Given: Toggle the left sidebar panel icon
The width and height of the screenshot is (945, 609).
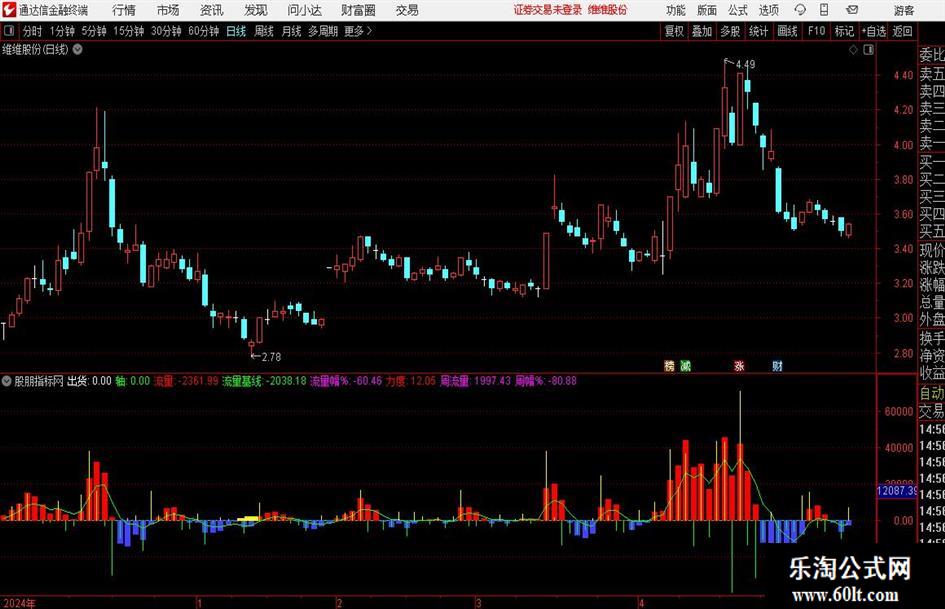Looking at the screenshot, I should [9, 31].
